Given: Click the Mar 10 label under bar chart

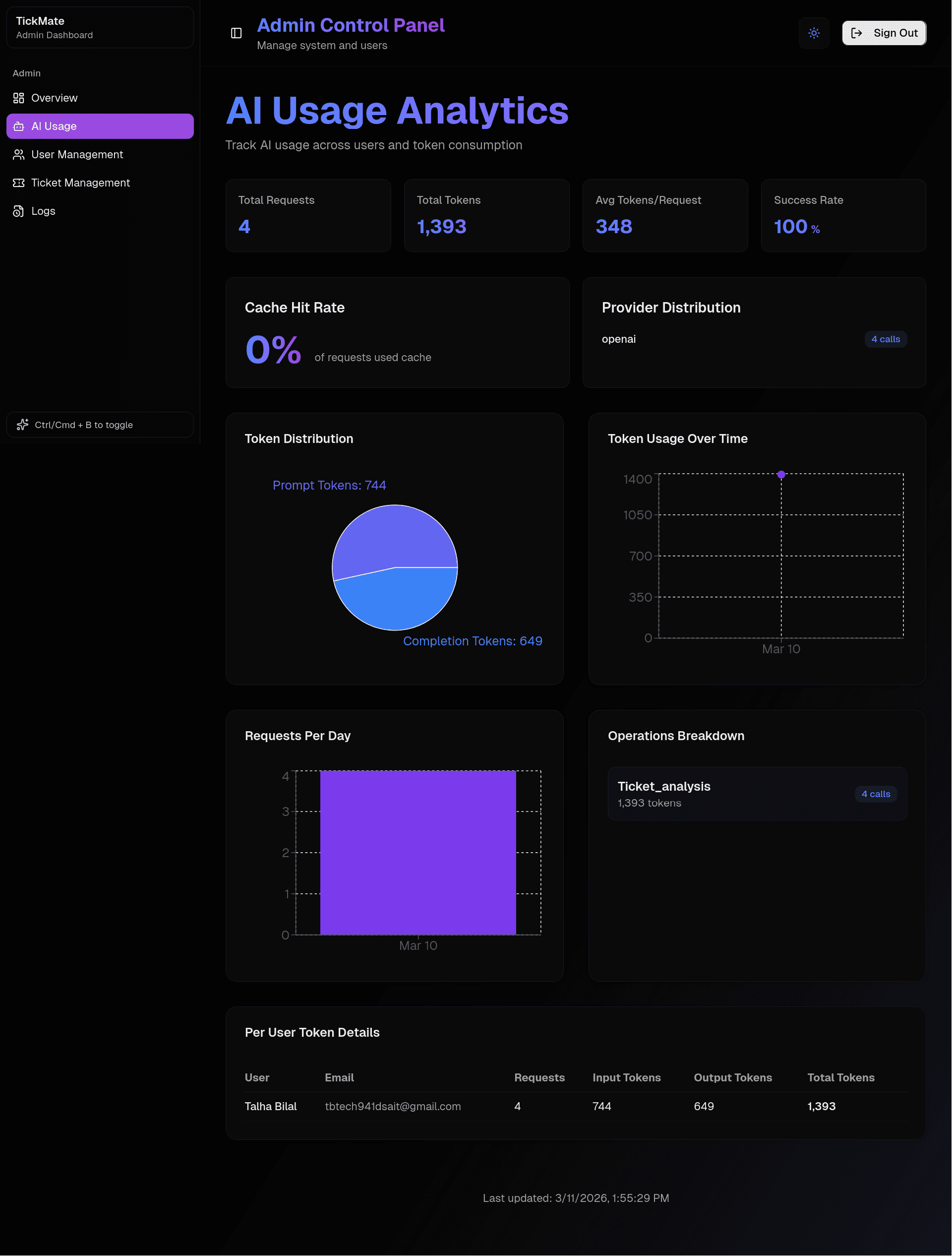Looking at the screenshot, I should pos(418,945).
